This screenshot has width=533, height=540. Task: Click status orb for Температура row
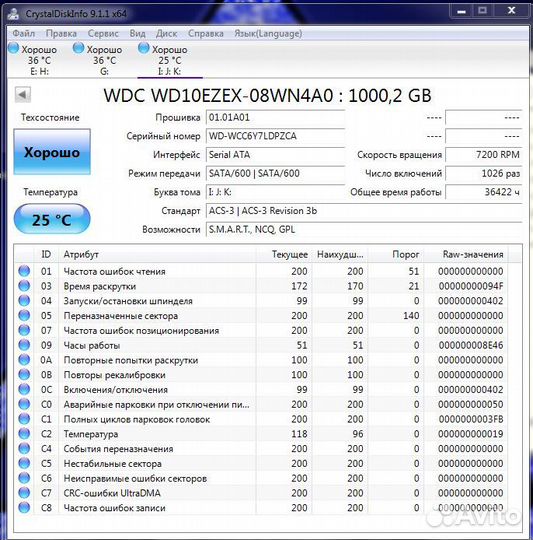24,434
